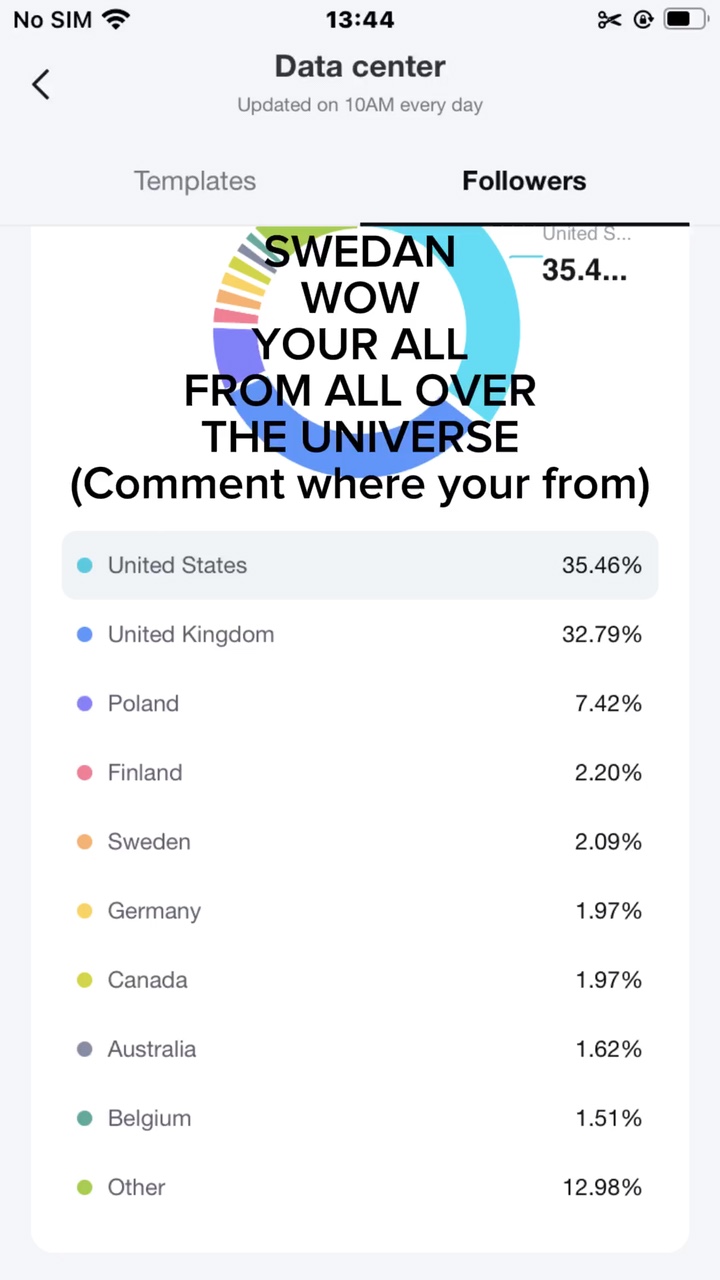Tap the Belgium 1.51% percentage

pyautogui.click(x=608, y=1118)
